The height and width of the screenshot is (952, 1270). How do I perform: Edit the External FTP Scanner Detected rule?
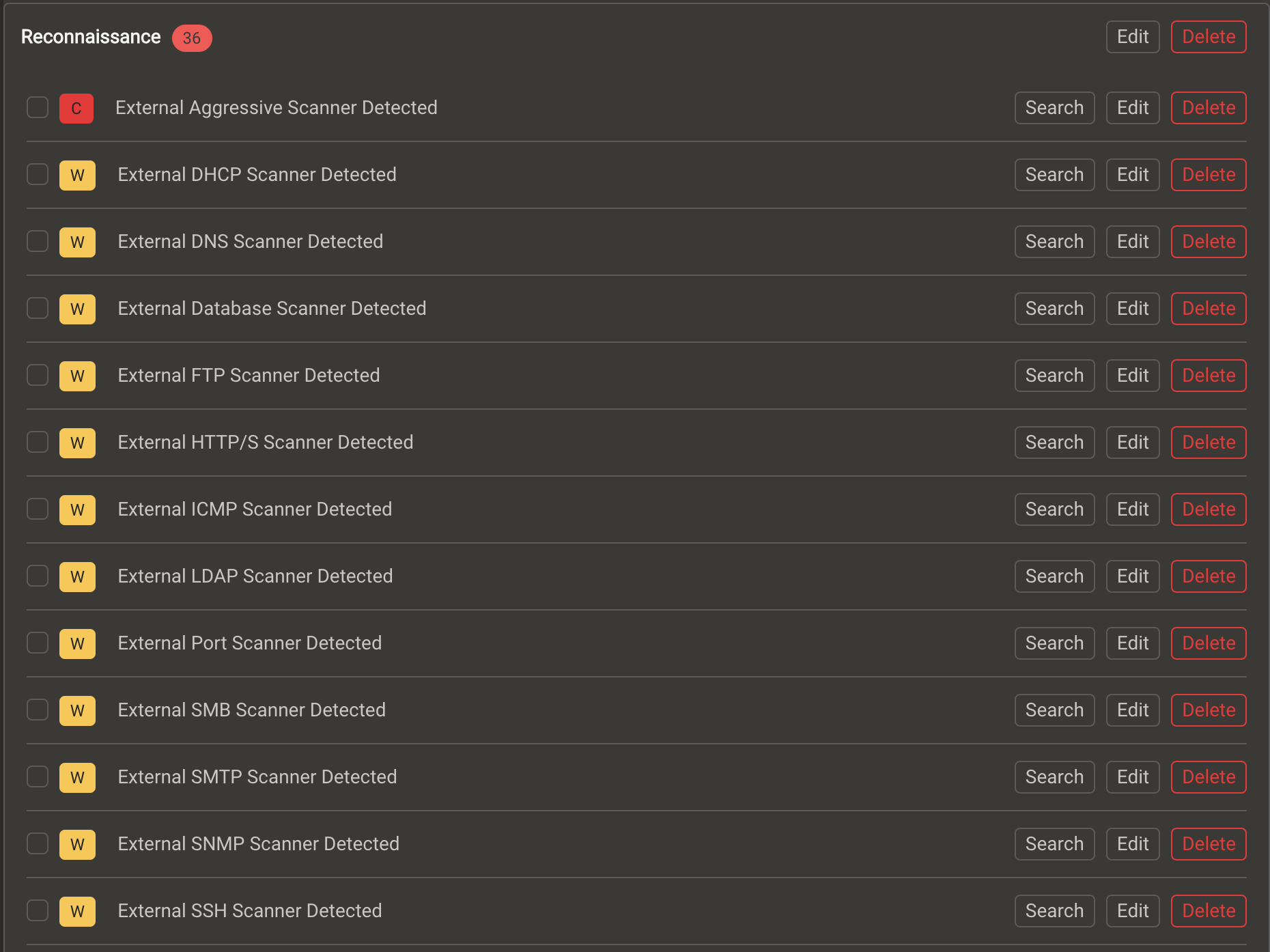coord(1133,376)
